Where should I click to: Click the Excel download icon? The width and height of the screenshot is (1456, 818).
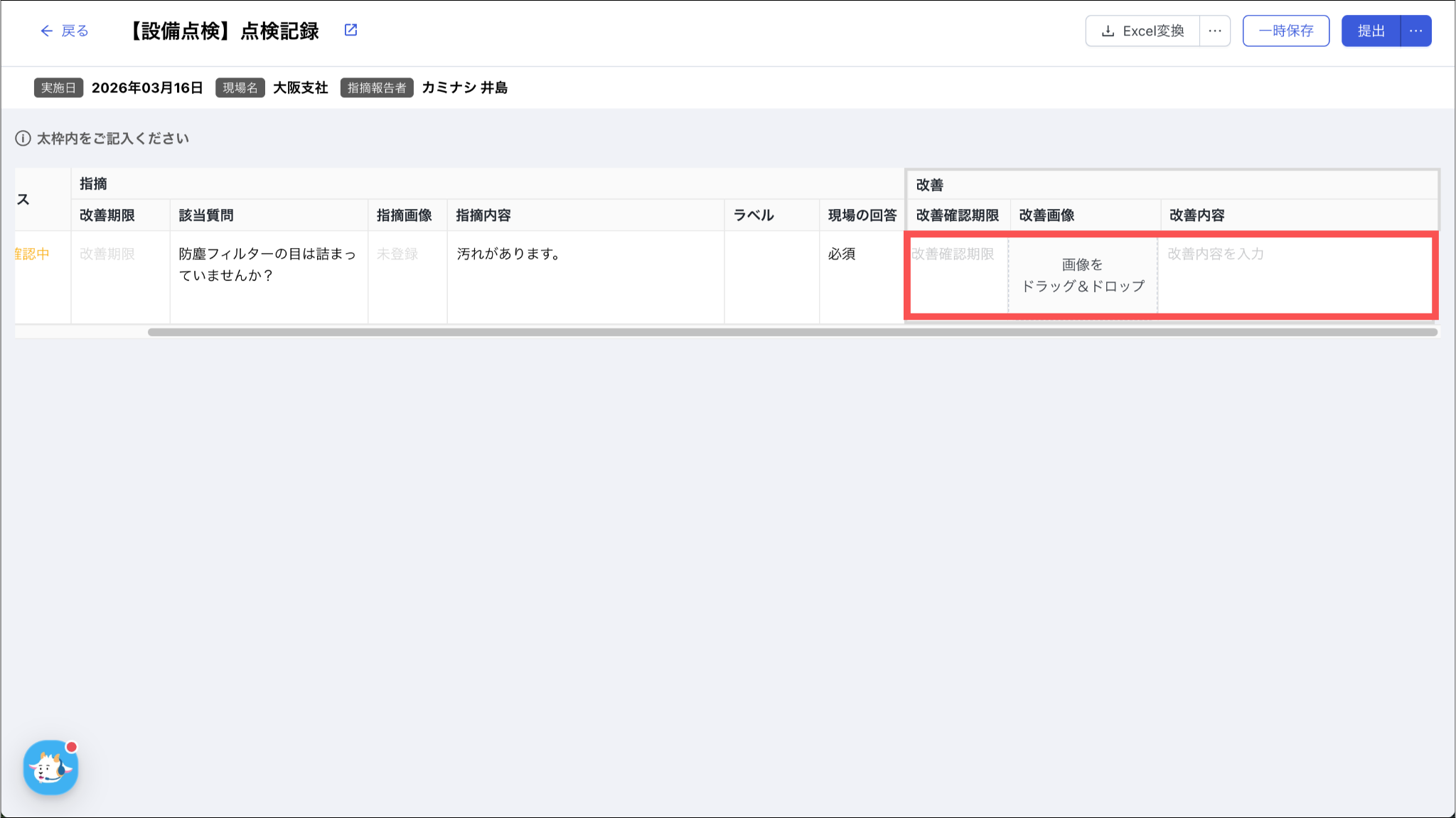tap(1107, 31)
